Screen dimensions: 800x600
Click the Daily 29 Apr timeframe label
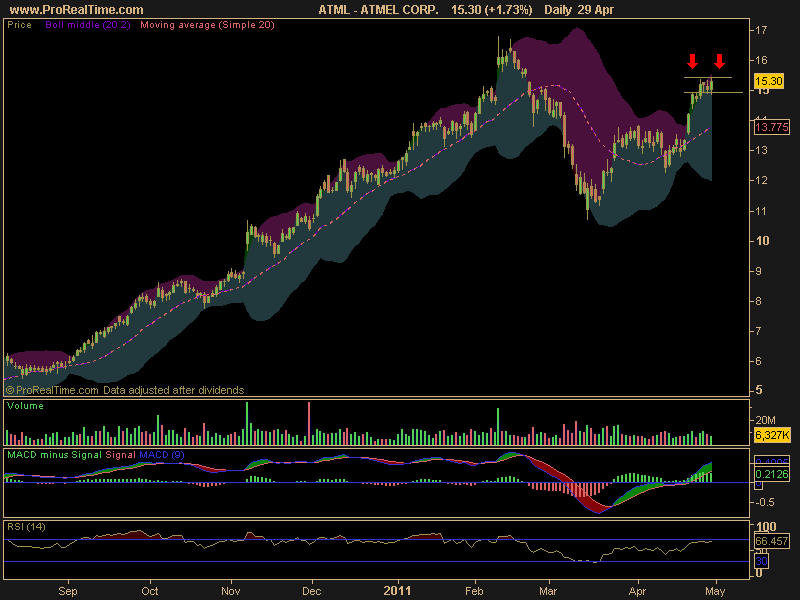pyautogui.click(x=579, y=10)
